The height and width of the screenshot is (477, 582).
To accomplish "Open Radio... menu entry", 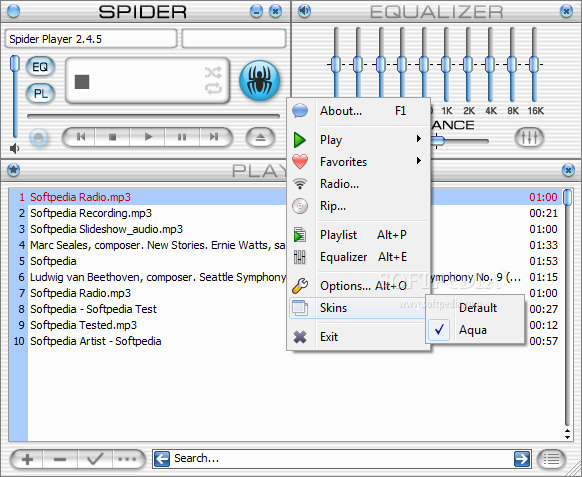I will click(359, 184).
